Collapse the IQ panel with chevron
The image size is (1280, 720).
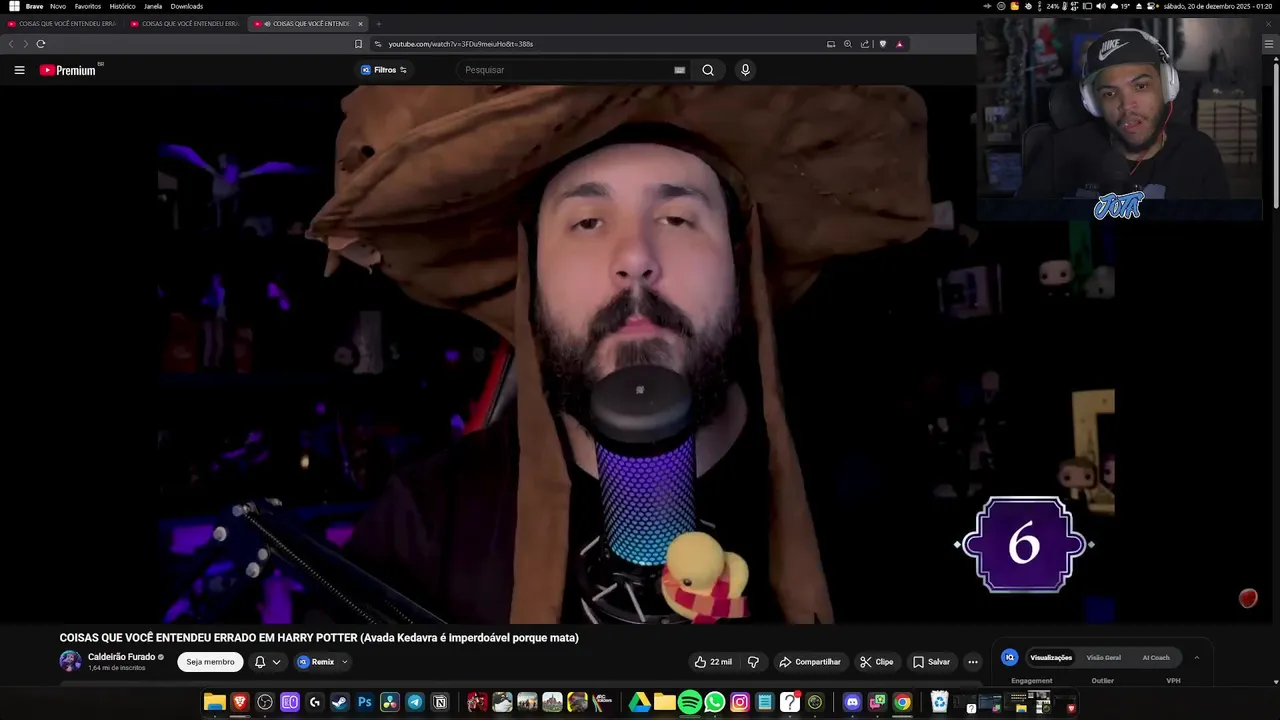tap(1197, 658)
